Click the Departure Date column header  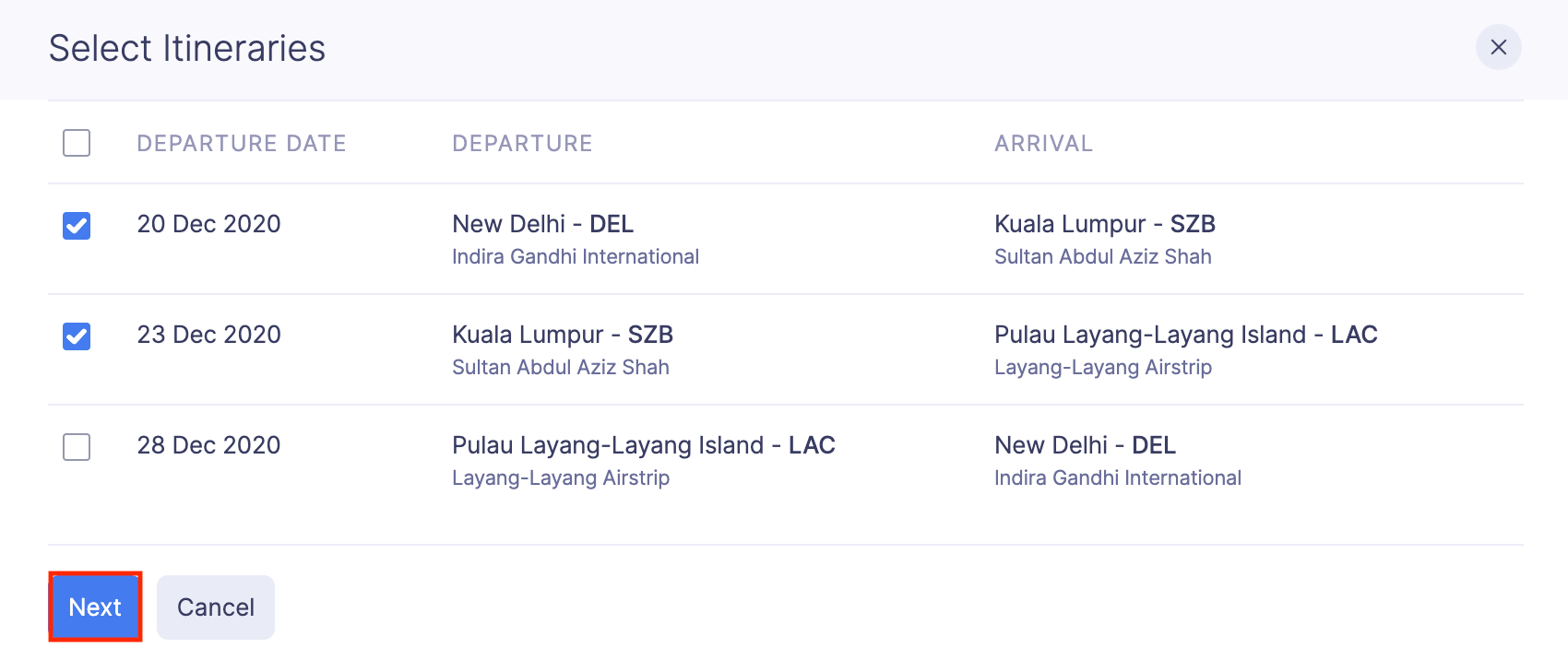click(242, 143)
